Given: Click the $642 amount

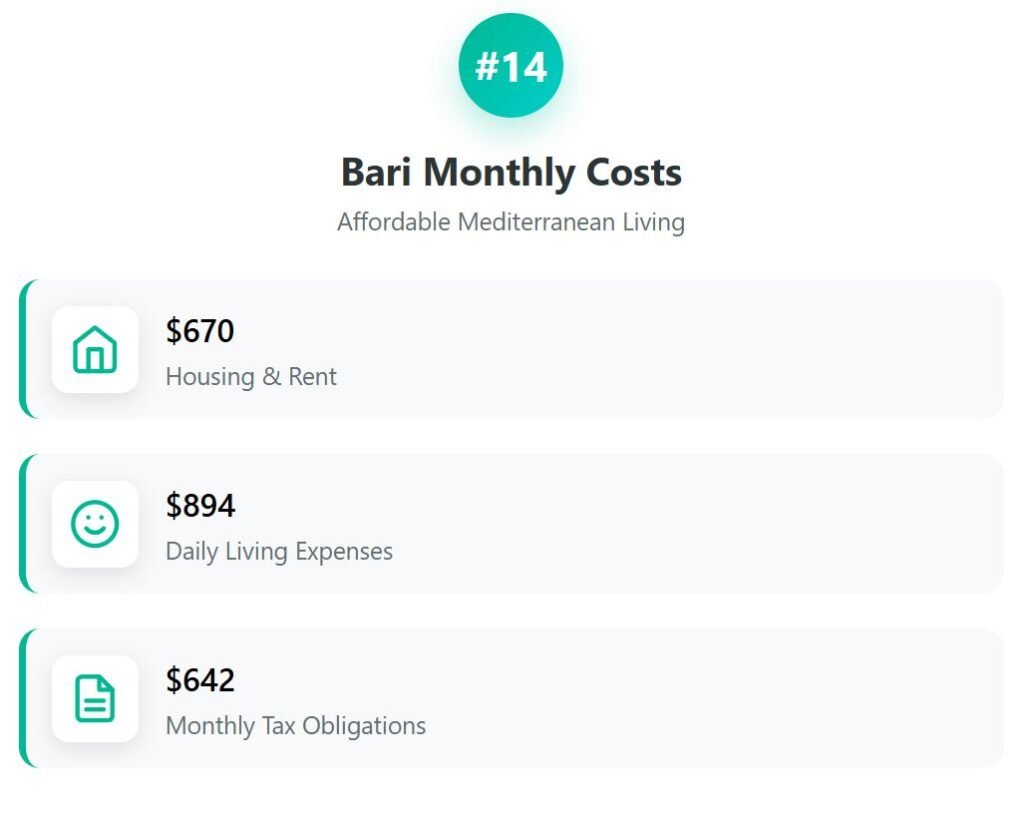Looking at the screenshot, I should [200, 680].
